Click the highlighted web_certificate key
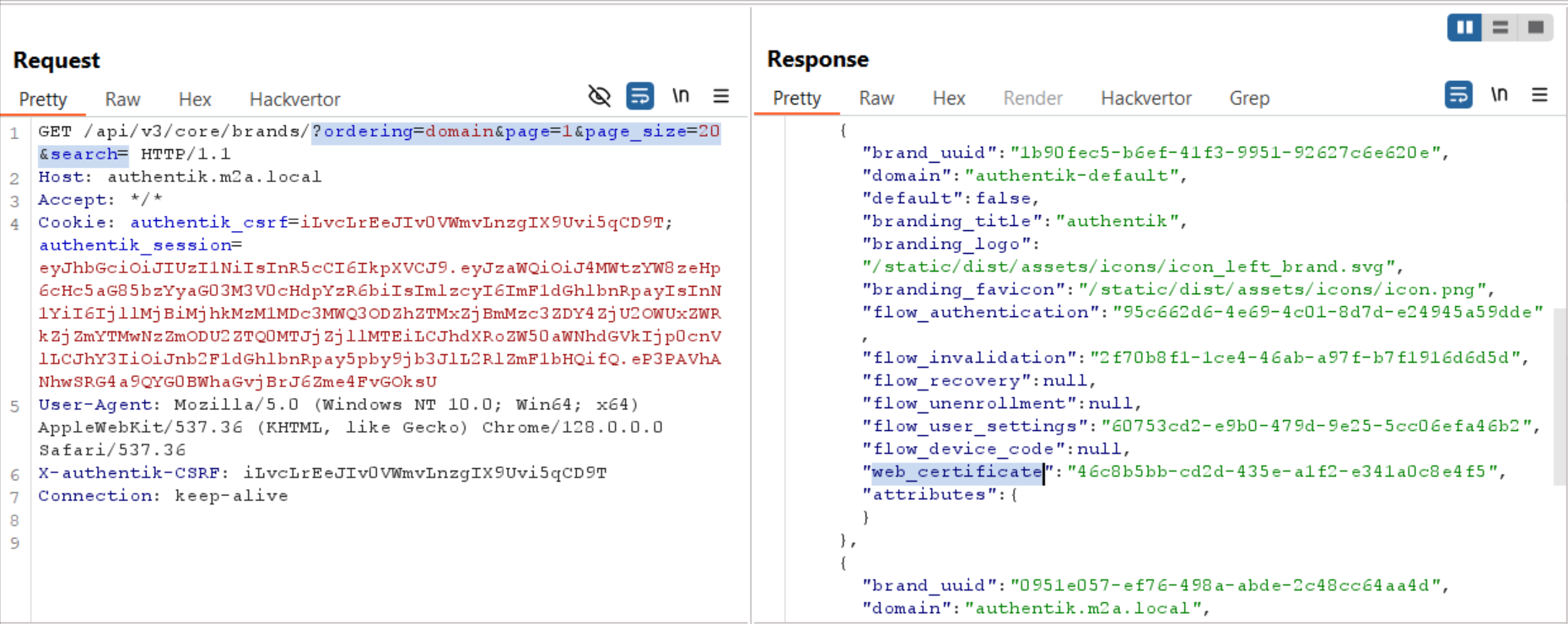 click(x=957, y=472)
